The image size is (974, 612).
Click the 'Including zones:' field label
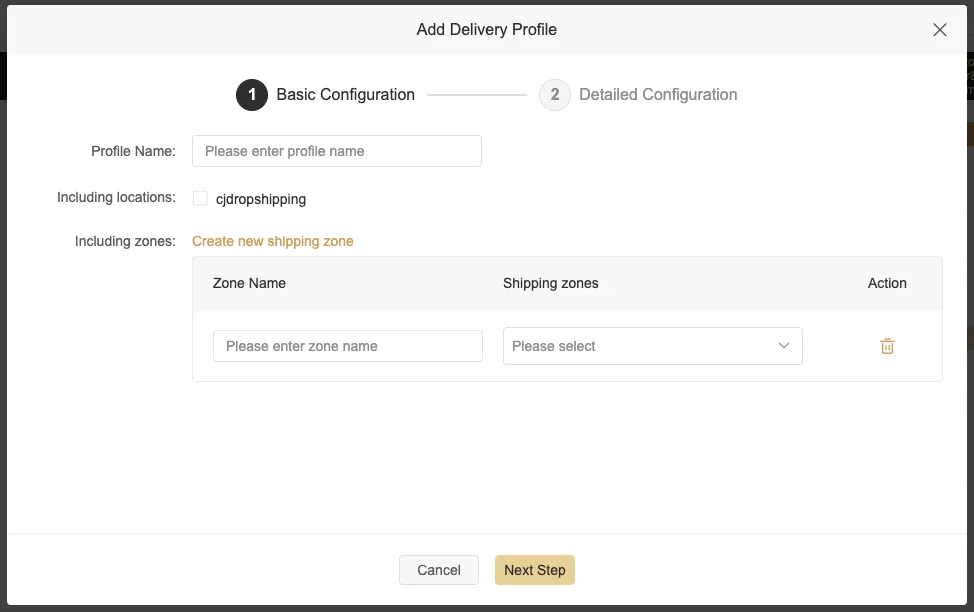coord(125,241)
